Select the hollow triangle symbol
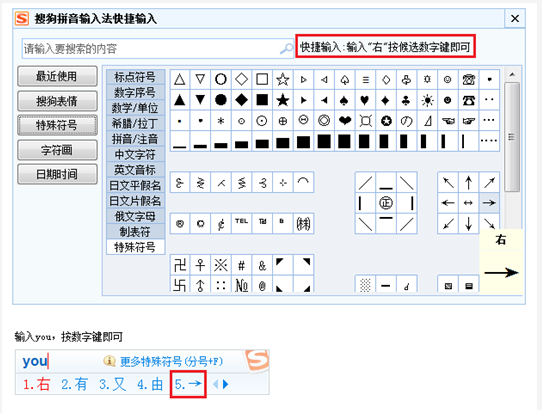The width and height of the screenshot is (542, 413). point(179,79)
